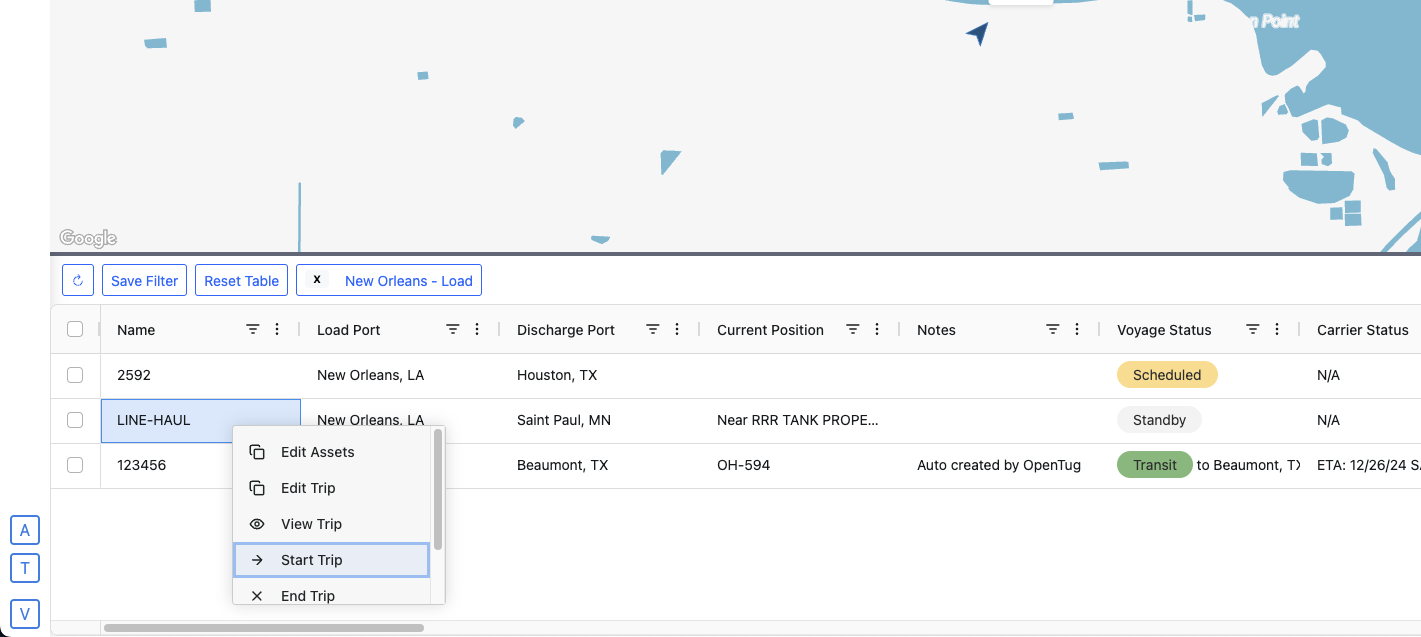
Task: Check the box for trip 2592
Action: (x=75, y=375)
